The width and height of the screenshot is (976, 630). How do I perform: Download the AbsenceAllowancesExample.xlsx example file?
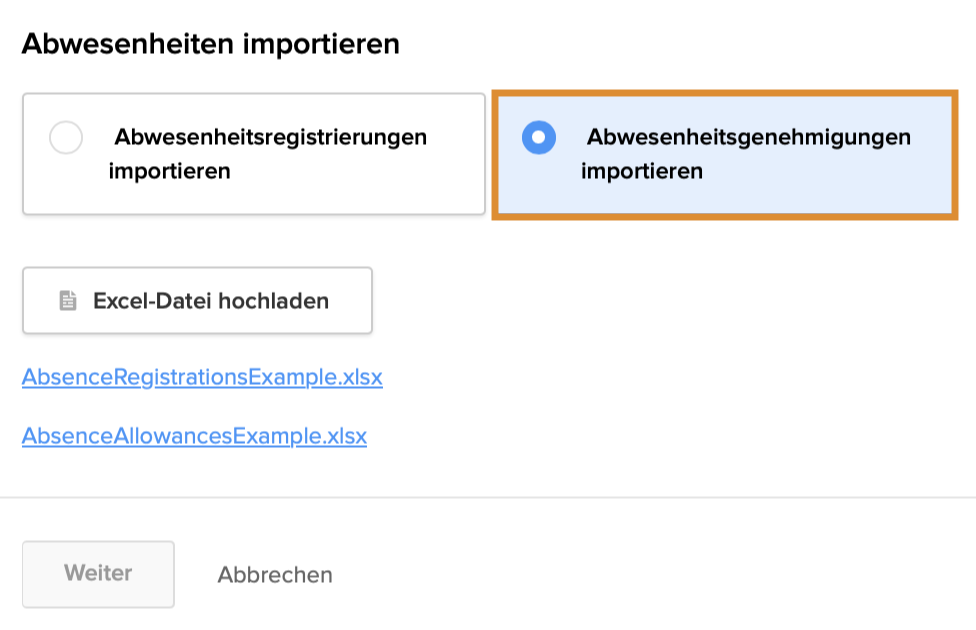(x=194, y=436)
